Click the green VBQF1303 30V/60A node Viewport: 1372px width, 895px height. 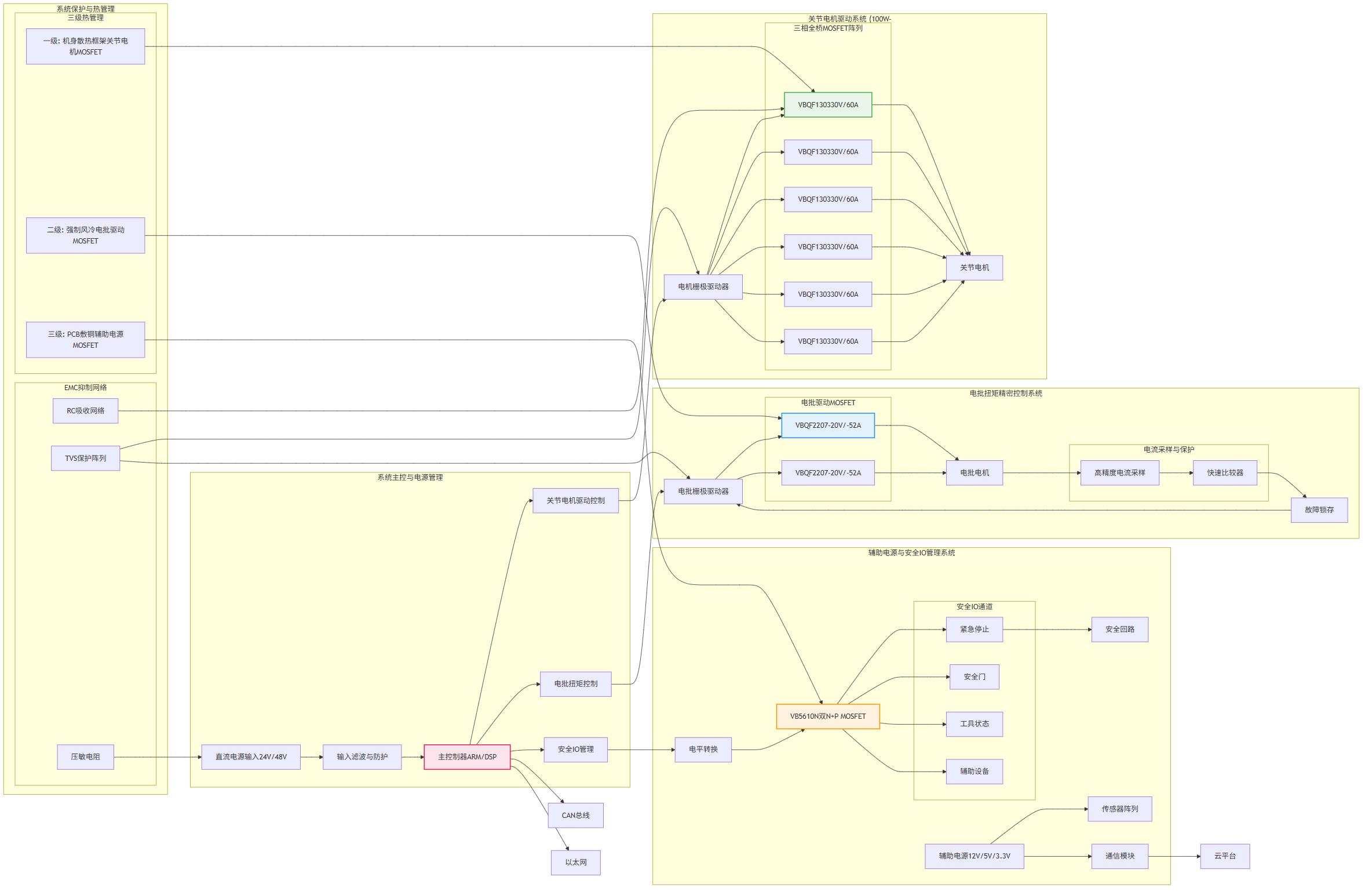[x=827, y=105]
